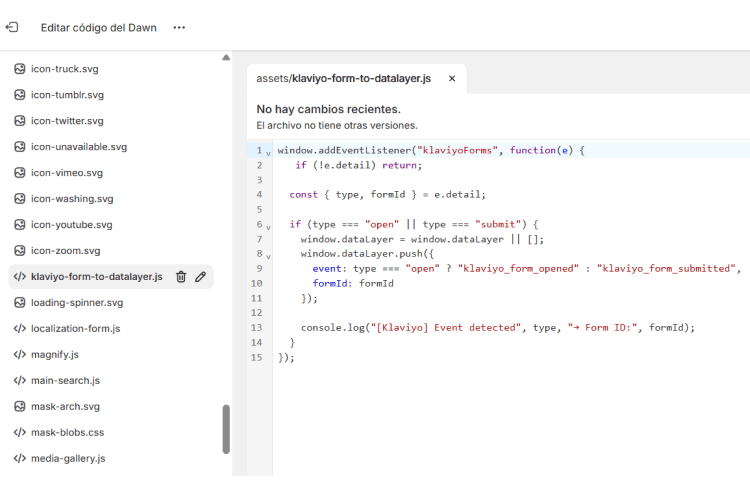Open the icon-tumblr.svg file
The height and width of the screenshot is (500, 750).
click(67, 95)
